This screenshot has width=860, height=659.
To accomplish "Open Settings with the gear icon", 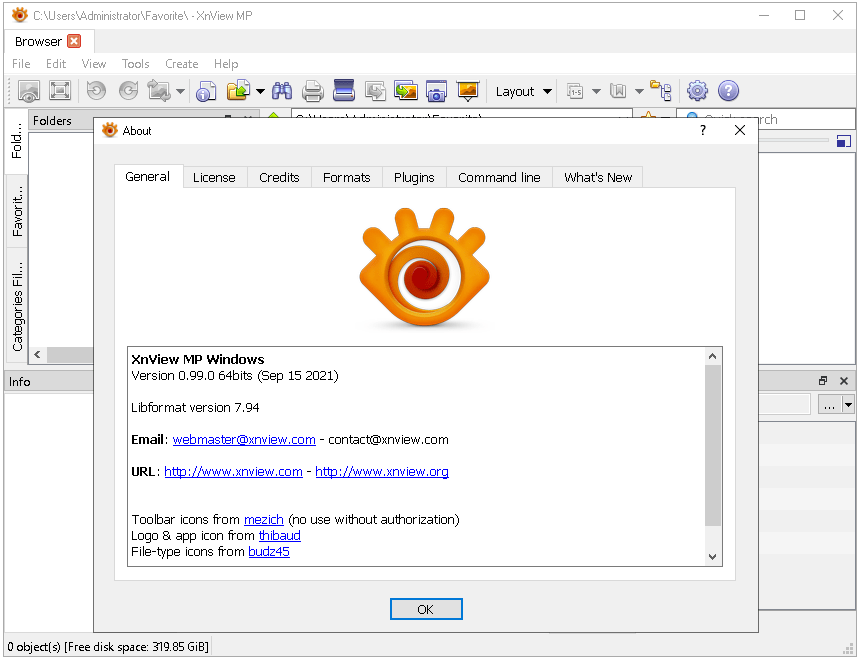I will (697, 90).
